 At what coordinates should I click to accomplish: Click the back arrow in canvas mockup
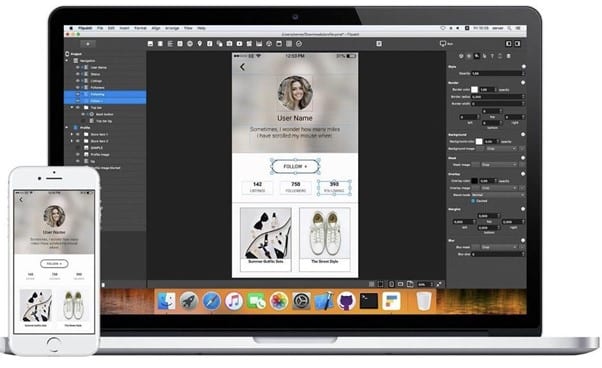[242, 67]
